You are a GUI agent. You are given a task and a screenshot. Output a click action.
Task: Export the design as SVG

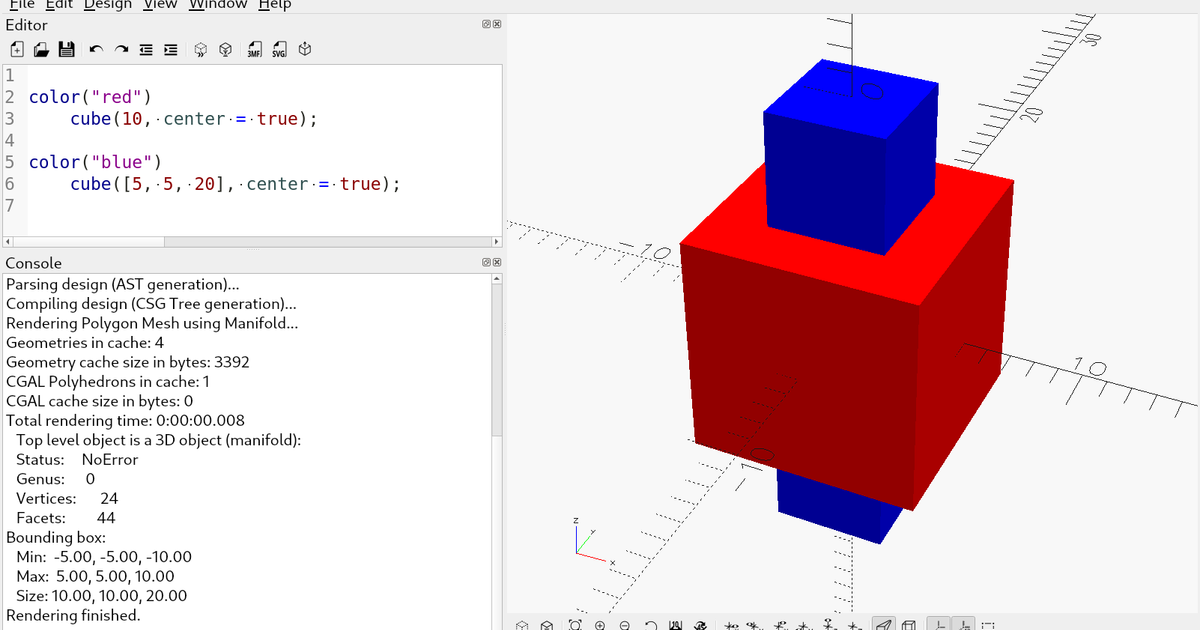click(x=277, y=48)
